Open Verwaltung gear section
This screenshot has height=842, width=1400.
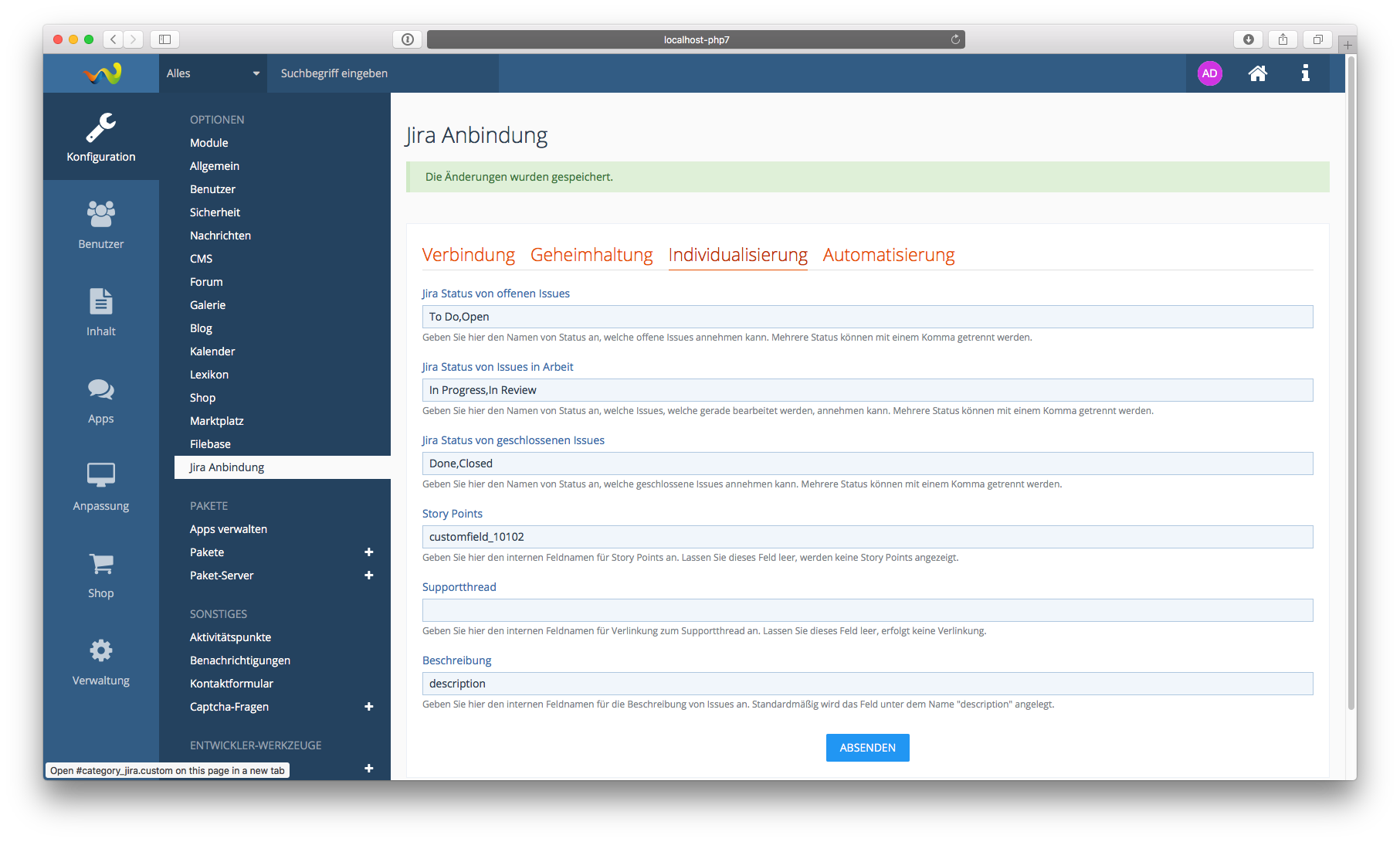[x=100, y=661]
